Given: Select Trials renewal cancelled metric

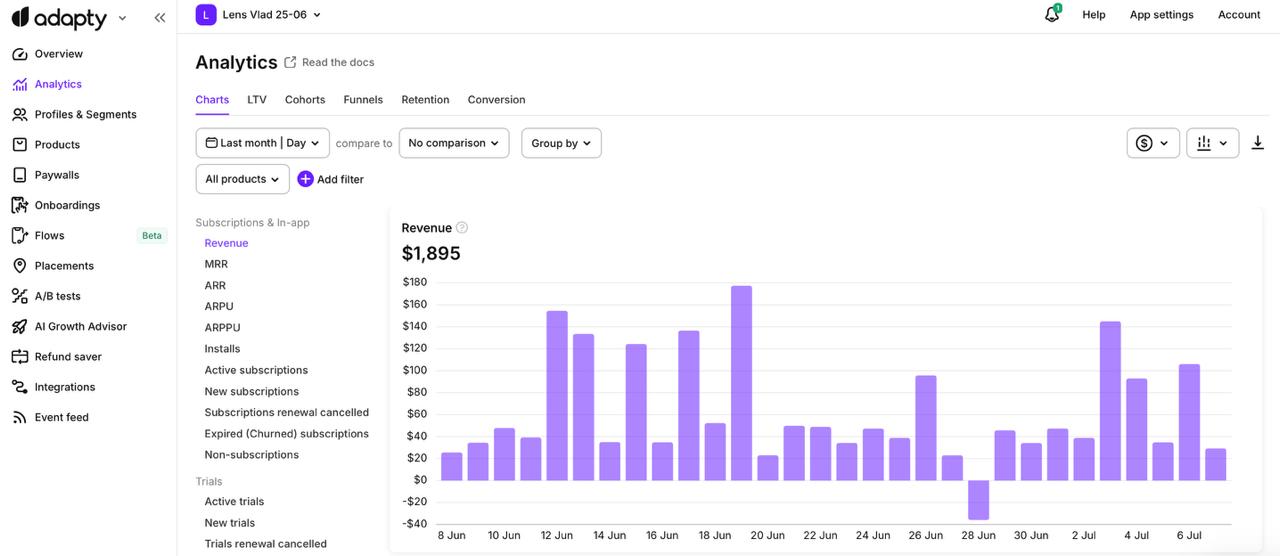Looking at the screenshot, I should [x=265, y=543].
